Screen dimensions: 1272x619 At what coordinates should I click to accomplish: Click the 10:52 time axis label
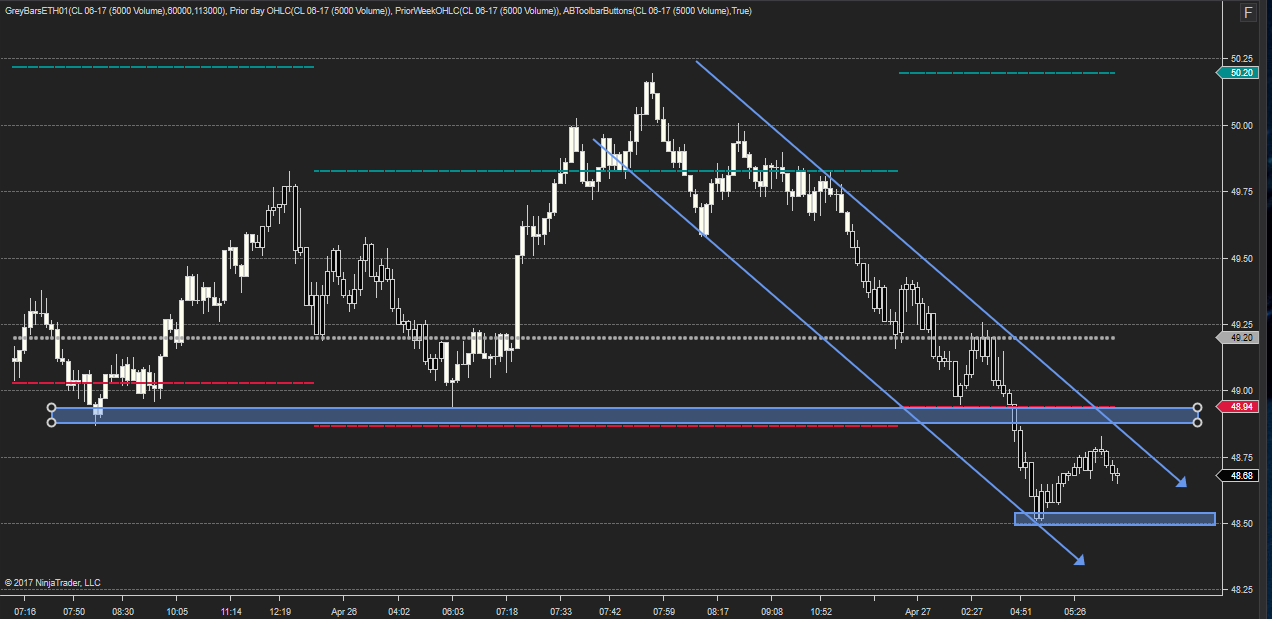tap(822, 610)
